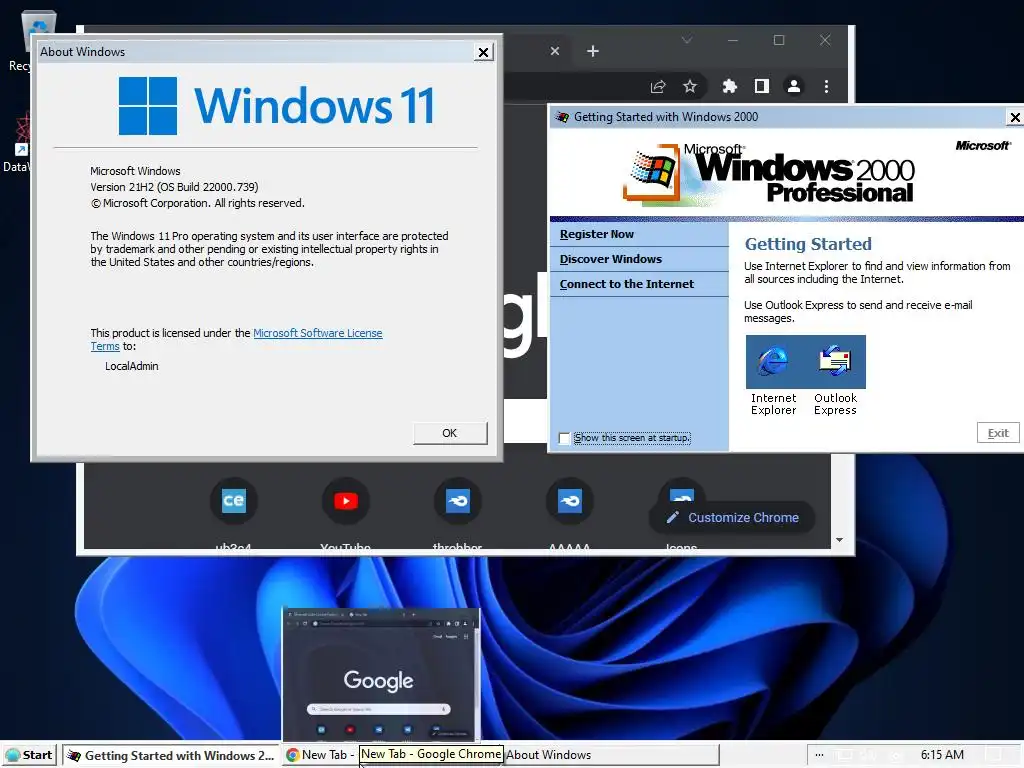Switch to Getting Started taskbar button
Screen dimensions: 1024x768
click(171, 755)
